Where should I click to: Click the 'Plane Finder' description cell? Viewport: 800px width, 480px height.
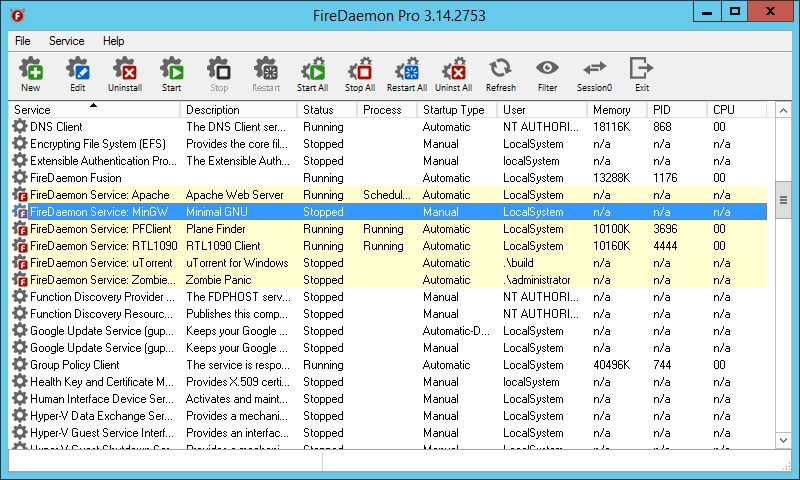[215, 229]
